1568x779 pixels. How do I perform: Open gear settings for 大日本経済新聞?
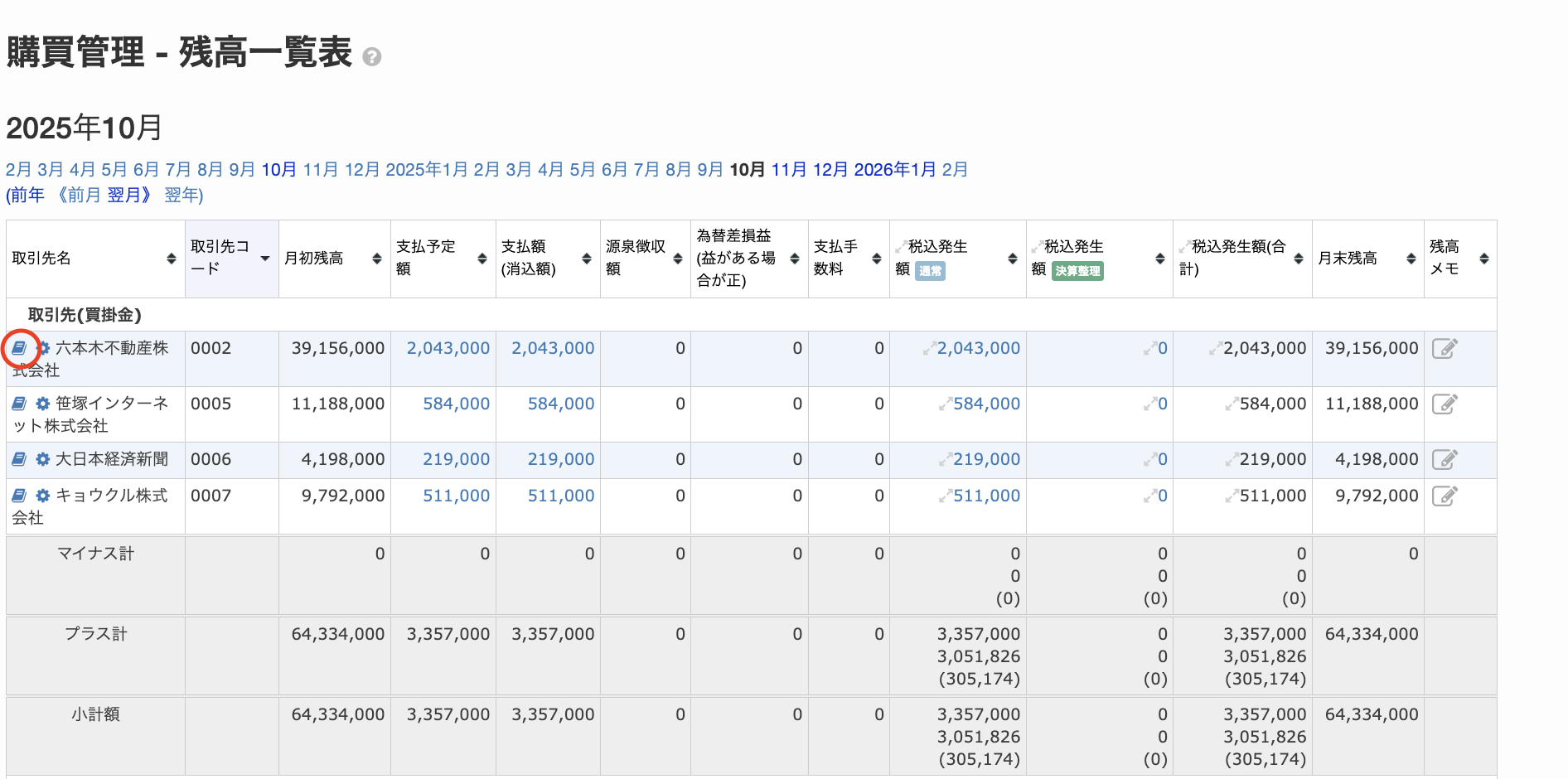point(43,459)
